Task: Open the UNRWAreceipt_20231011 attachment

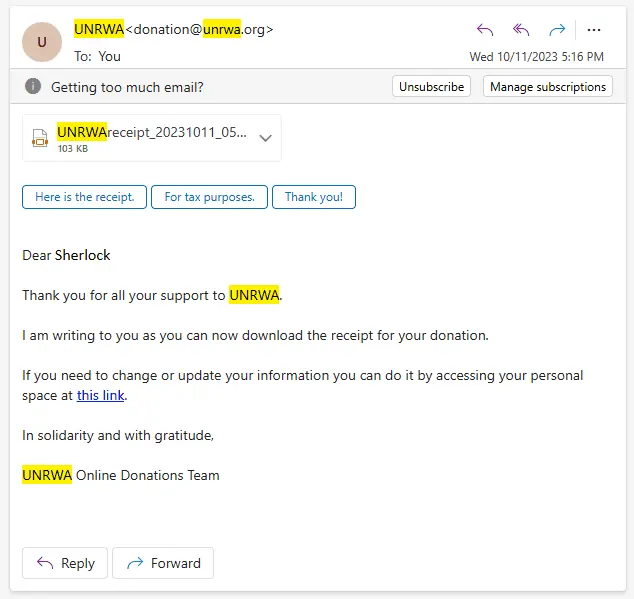Action: pyautogui.click(x=152, y=138)
